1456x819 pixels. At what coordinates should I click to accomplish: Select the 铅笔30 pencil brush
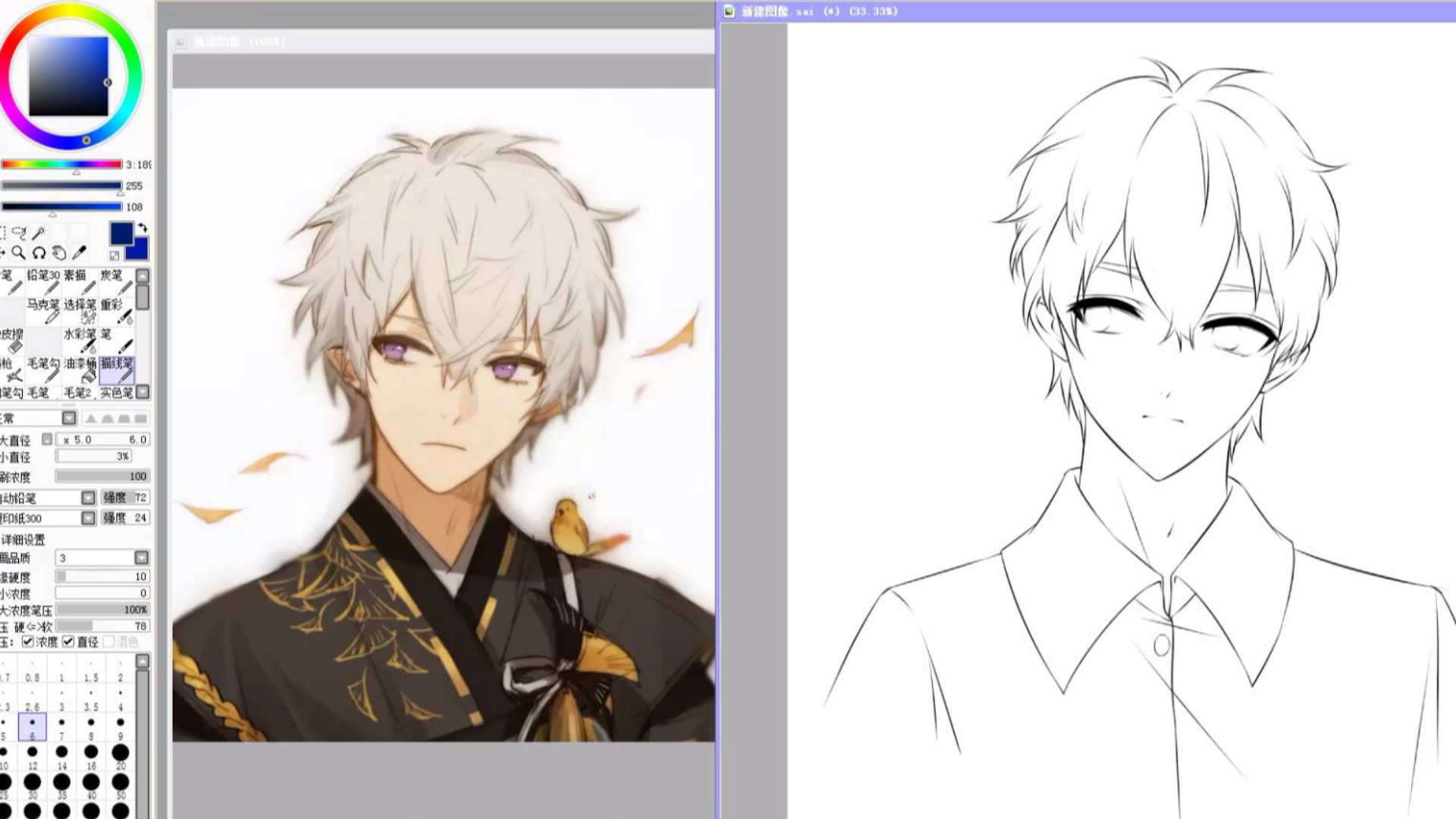43,281
